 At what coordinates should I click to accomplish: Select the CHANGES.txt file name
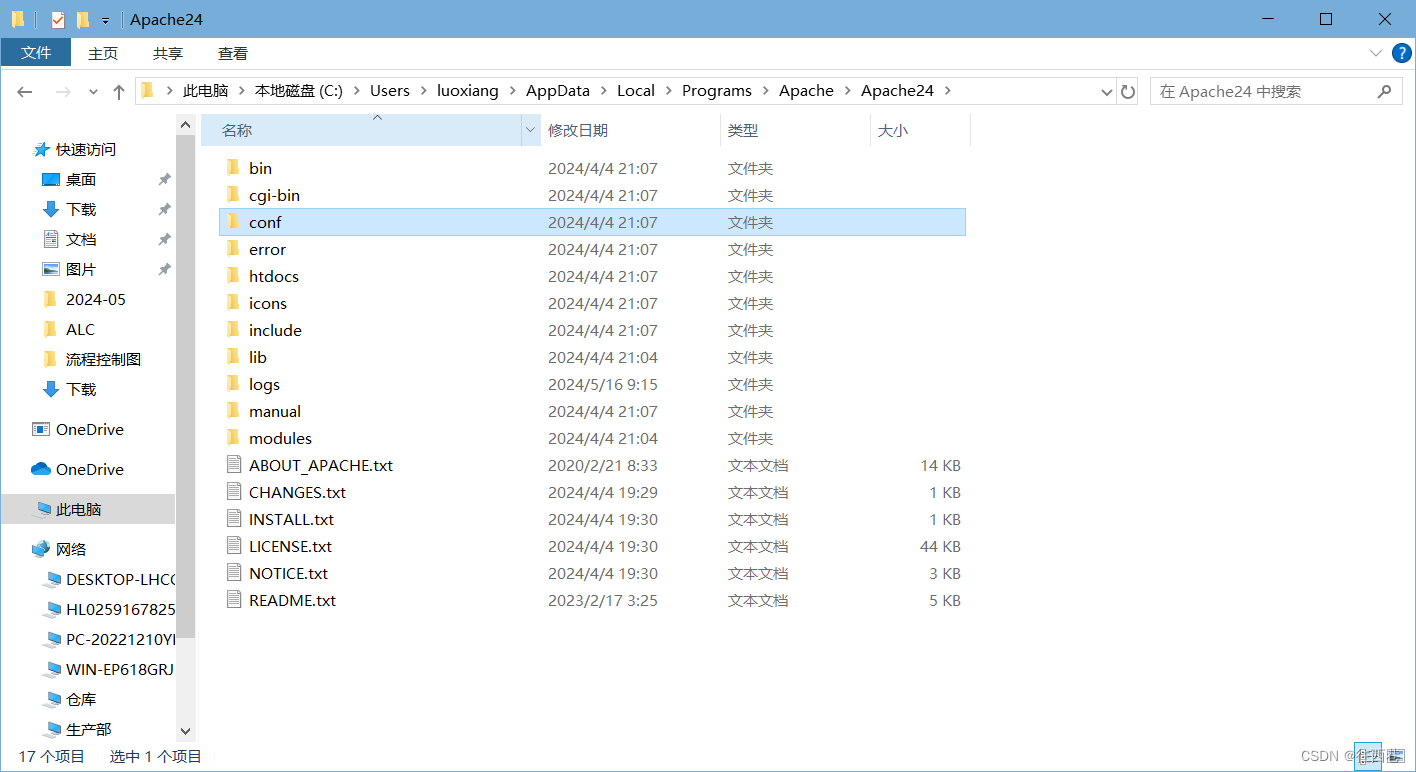click(297, 492)
